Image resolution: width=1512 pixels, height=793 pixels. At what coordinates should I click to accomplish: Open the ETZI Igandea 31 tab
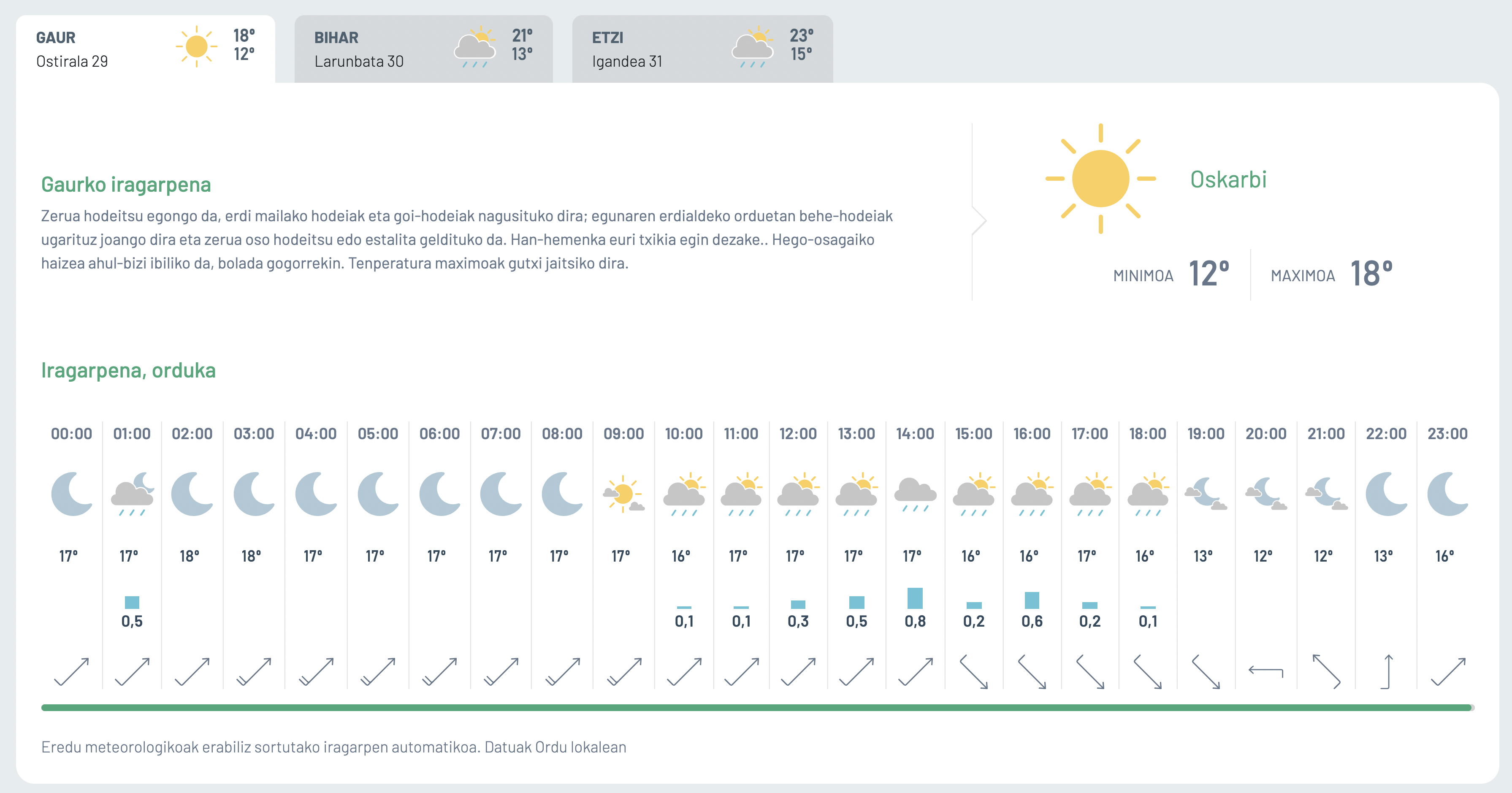tap(702, 49)
